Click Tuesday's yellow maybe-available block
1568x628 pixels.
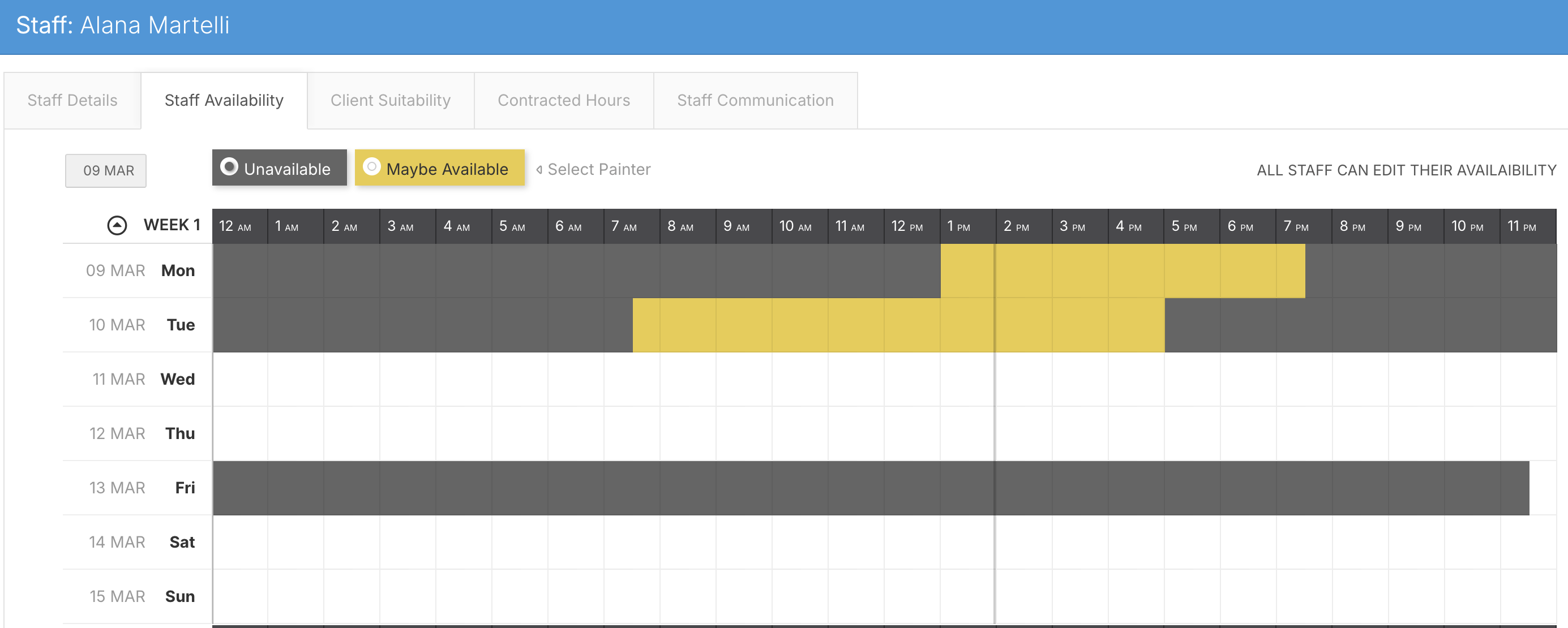point(898,325)
